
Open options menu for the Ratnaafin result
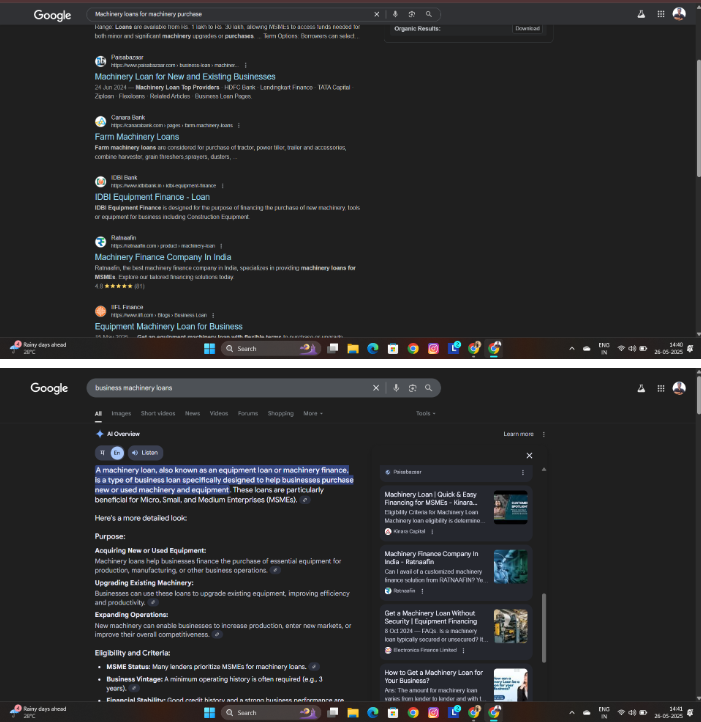[222, 246]
